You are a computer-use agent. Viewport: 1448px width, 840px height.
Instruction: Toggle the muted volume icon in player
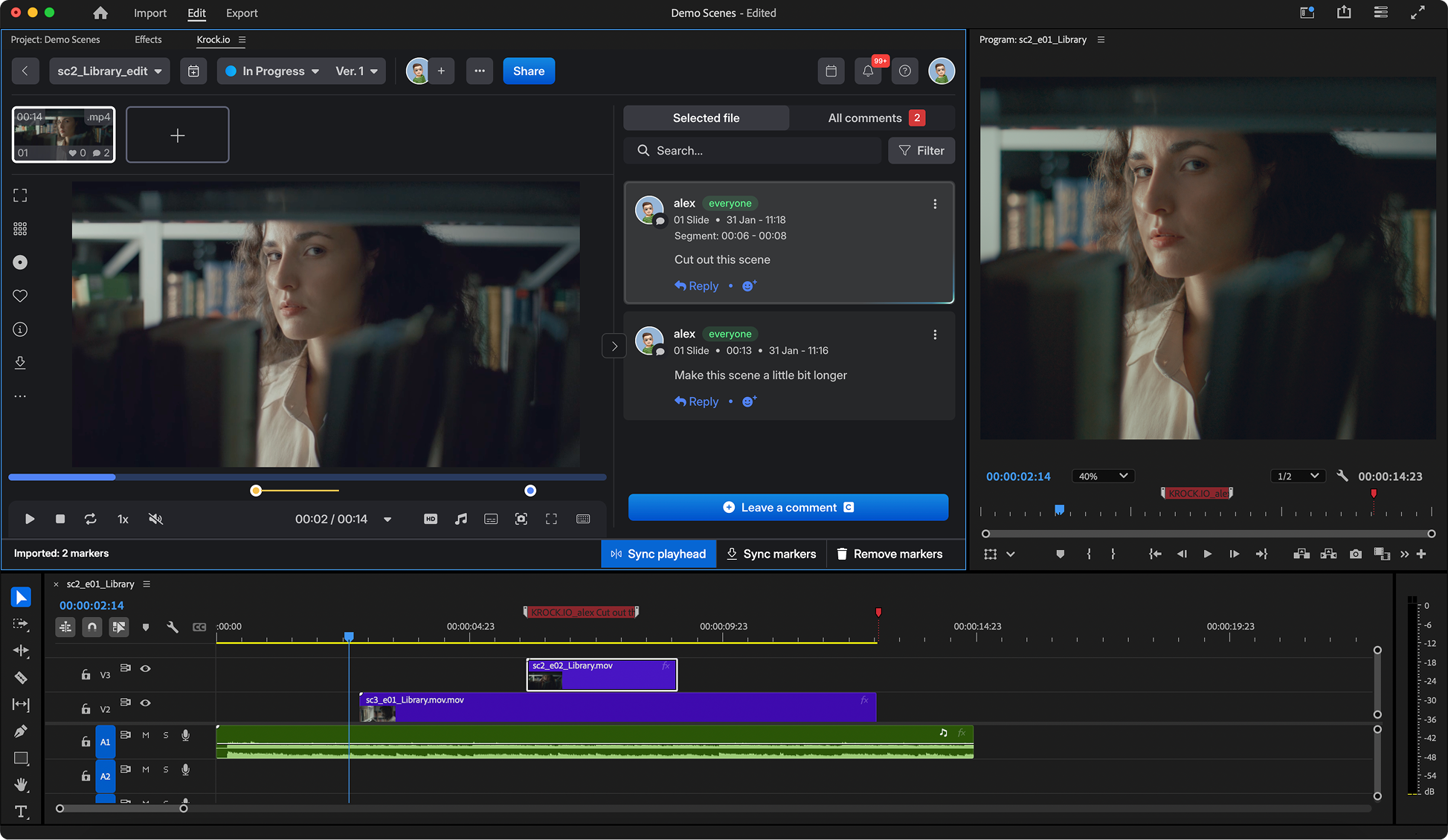coord(155,519)
